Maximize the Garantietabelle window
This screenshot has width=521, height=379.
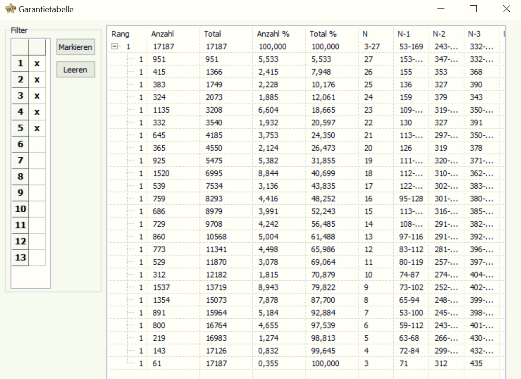(473, 9)
